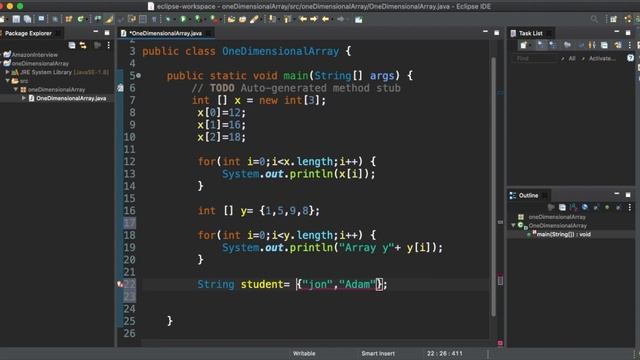Viewport: 640px width, 360px height.
Task: Collapse the src folder node
Action: [x=7, y=80]
